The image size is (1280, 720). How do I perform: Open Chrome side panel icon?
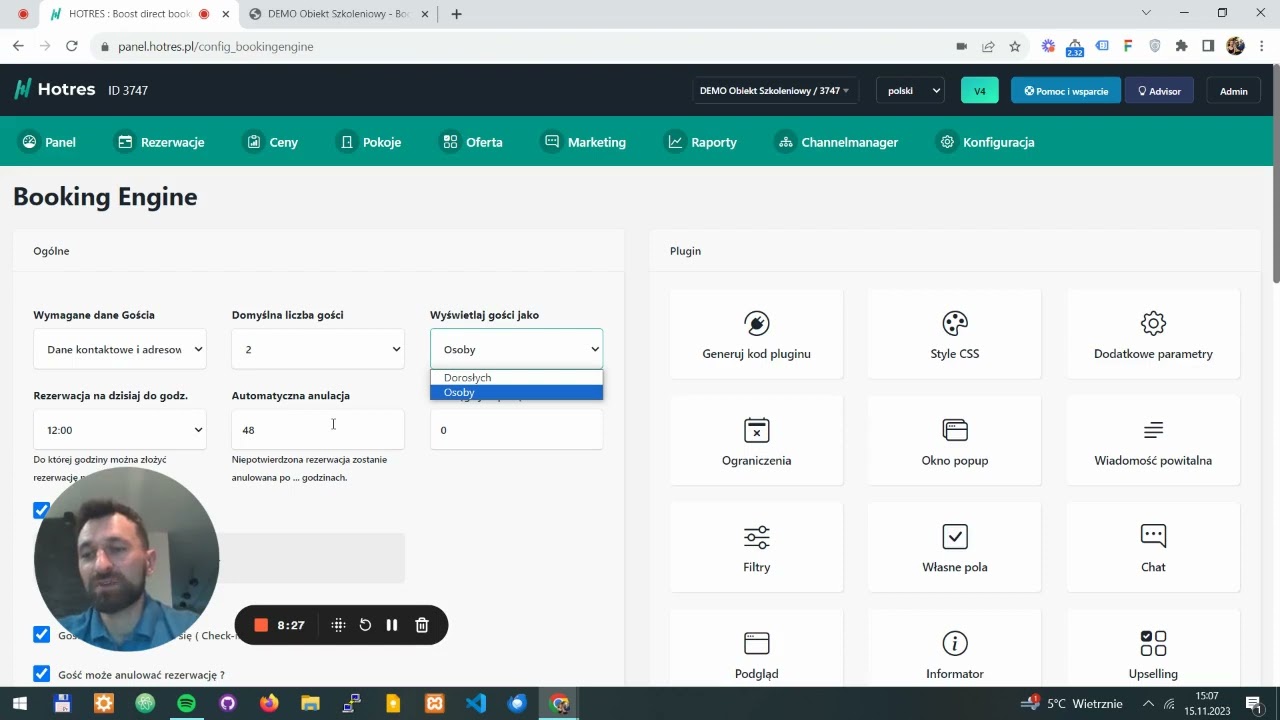[1208, 46]
